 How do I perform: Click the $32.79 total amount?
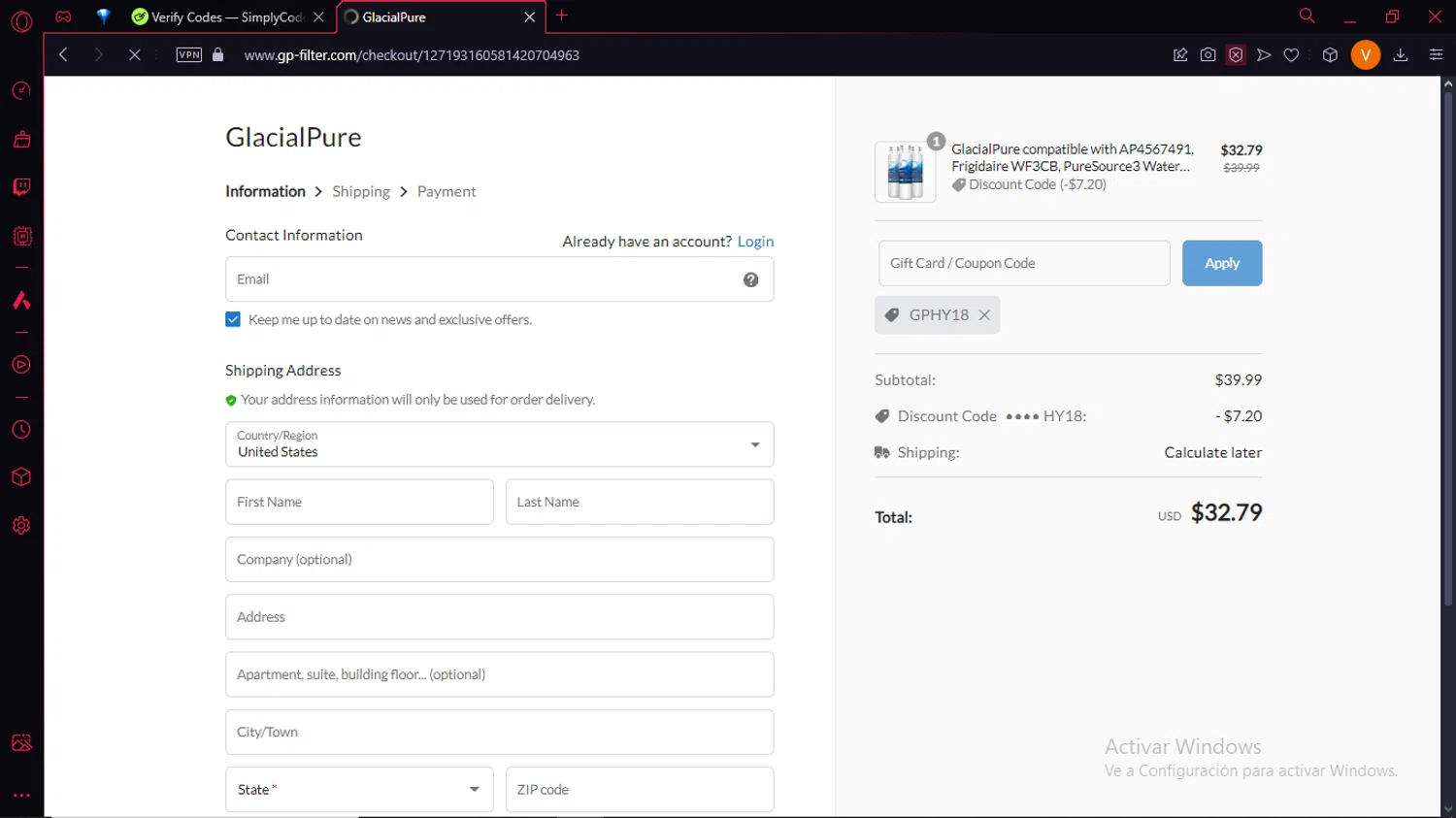1227,512
